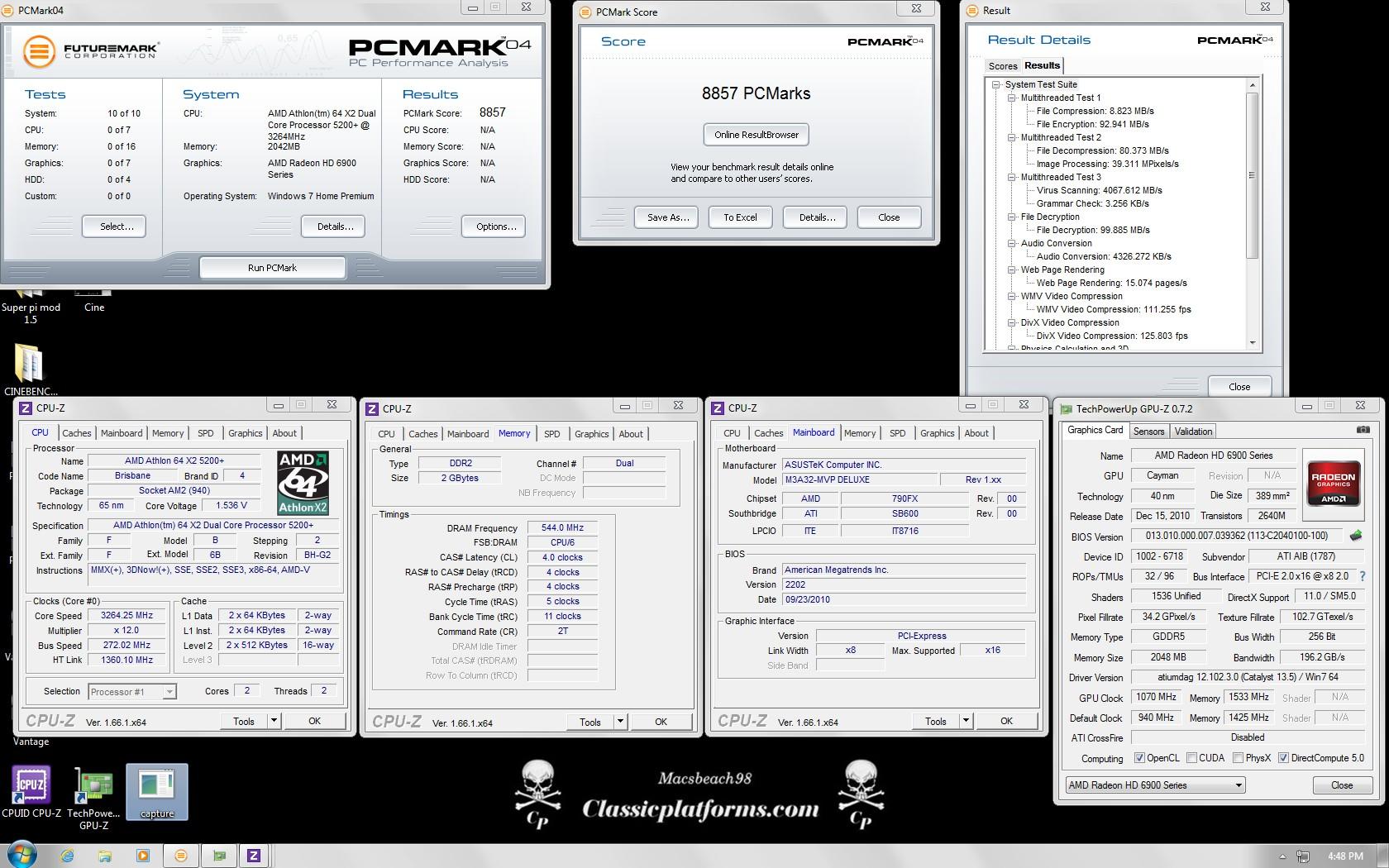Open the TechPowerUp GPU-Z desktop shortcut

tap(93, 798)
